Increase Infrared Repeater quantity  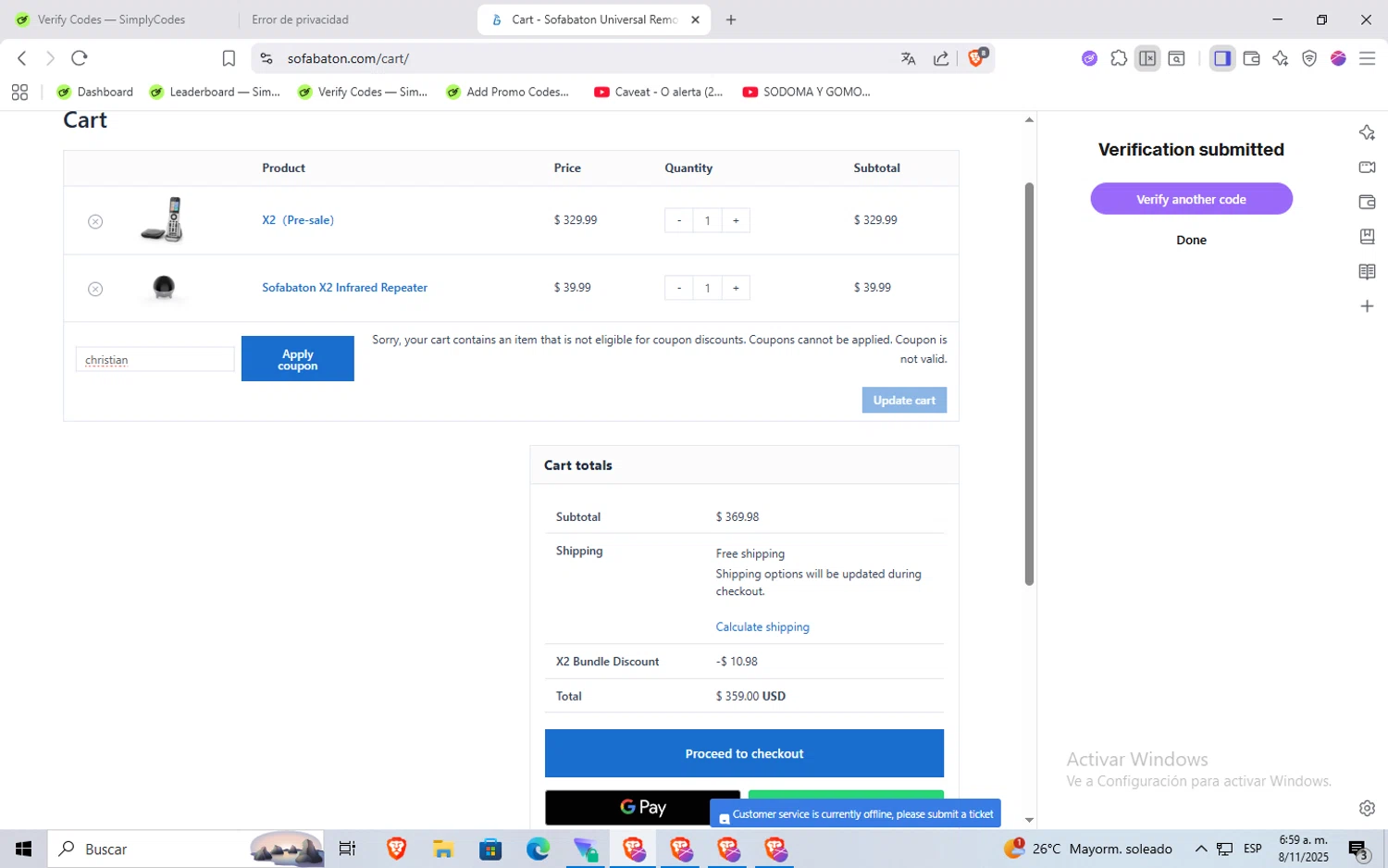pyautogui.click(x=736, y=288)
